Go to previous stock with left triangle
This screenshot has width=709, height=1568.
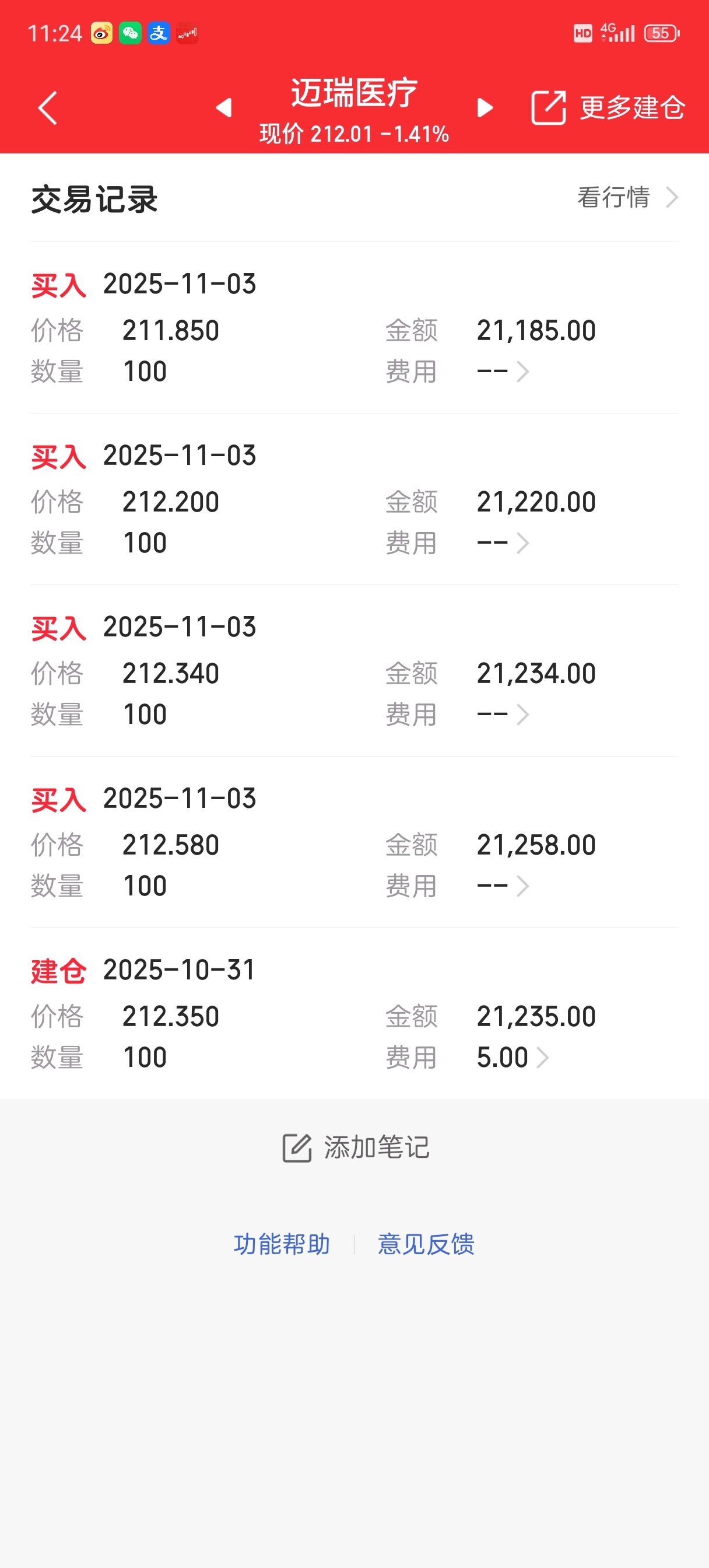pyautogui.click(x=224, y=108)
